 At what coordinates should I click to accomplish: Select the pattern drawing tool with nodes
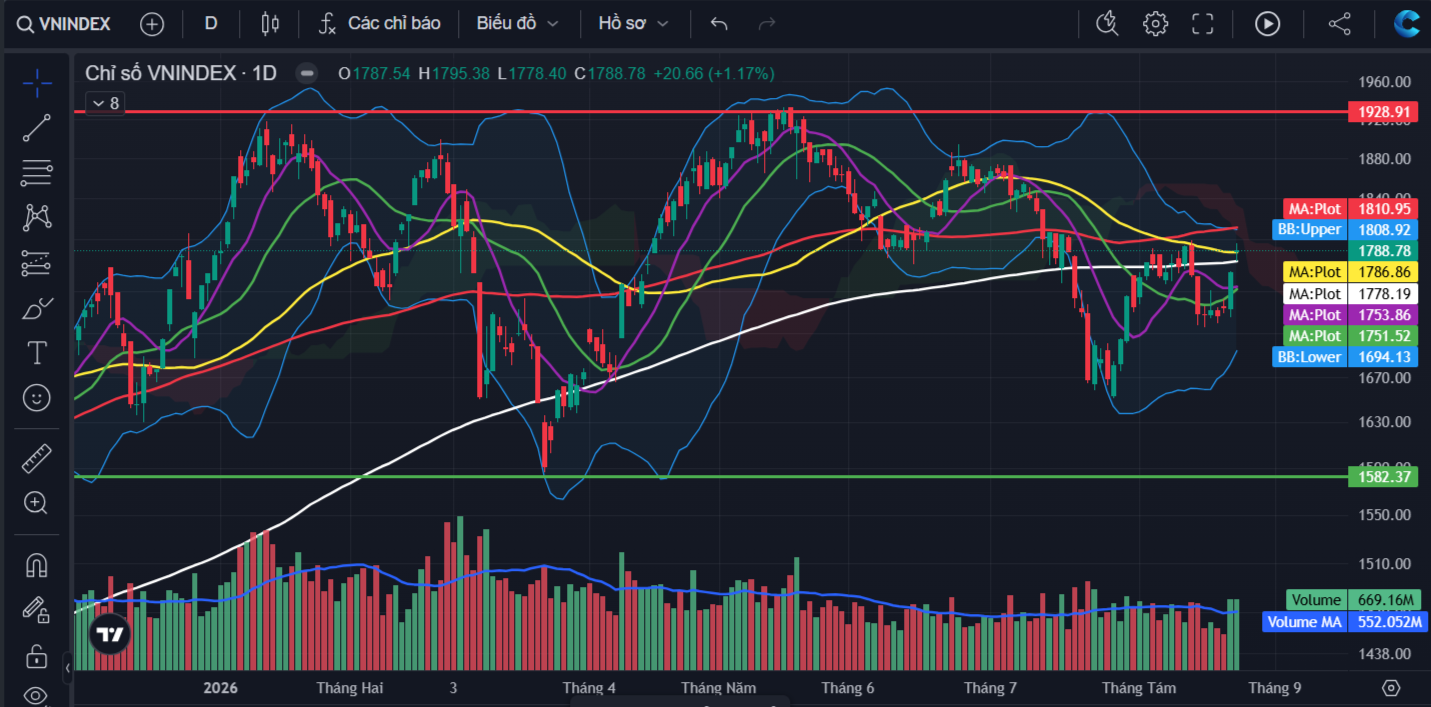[37, 218]
